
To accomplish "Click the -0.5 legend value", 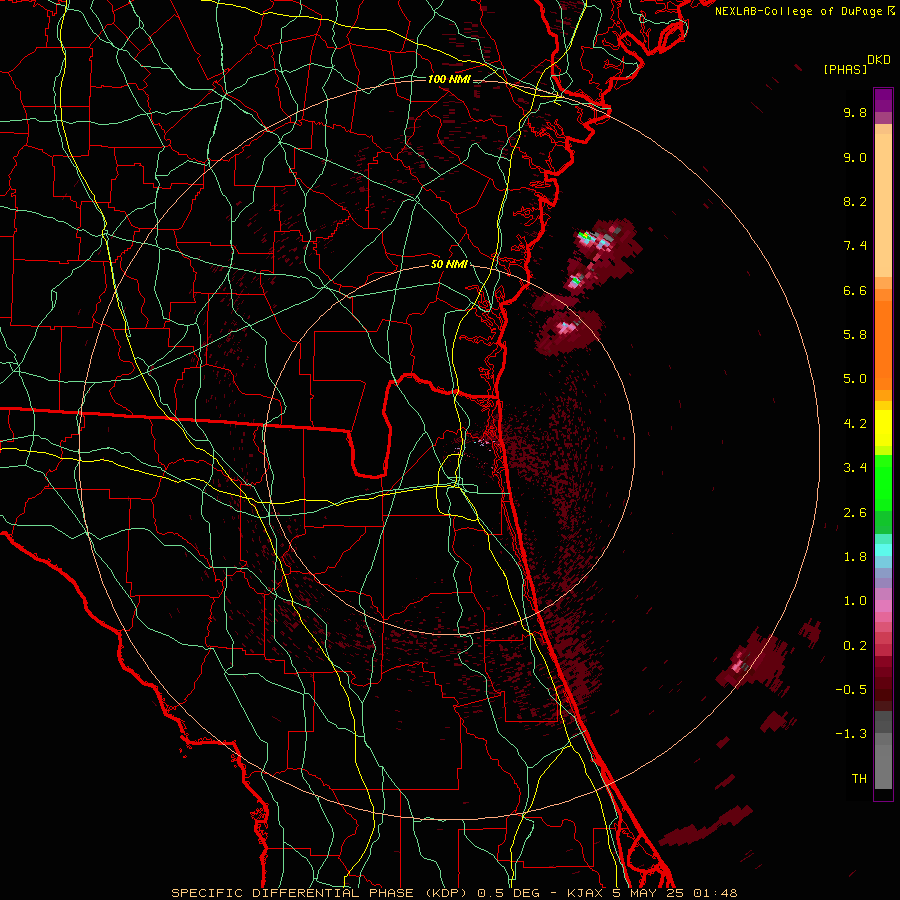I will [851, 690].
